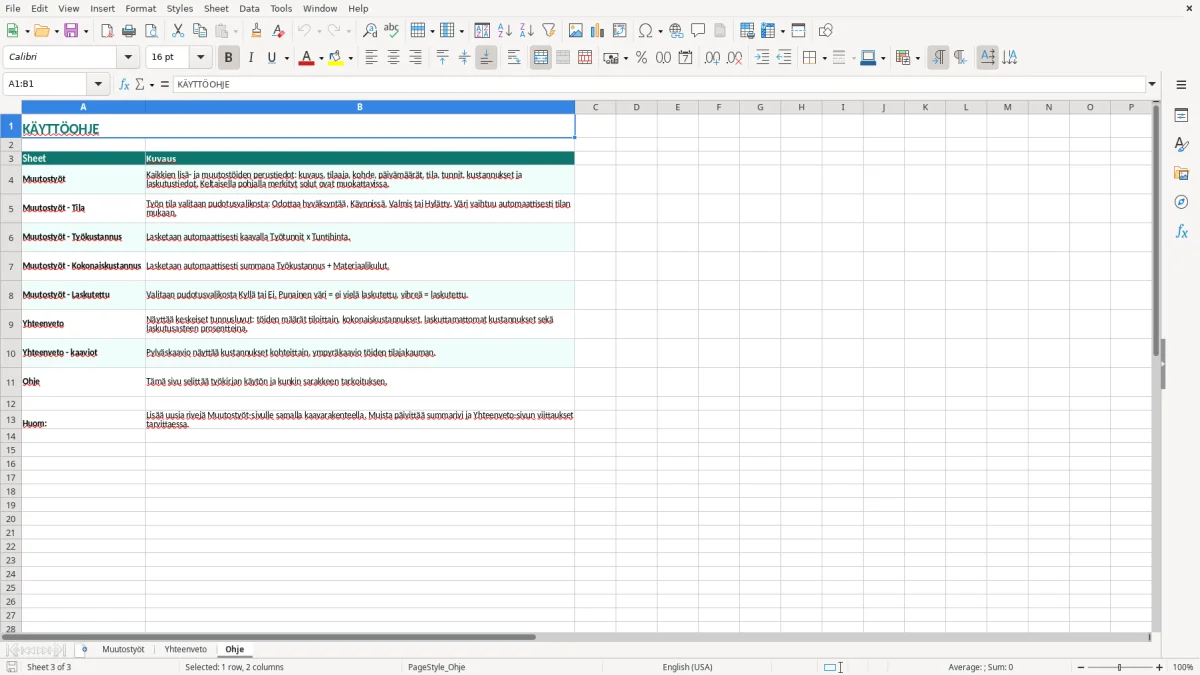
Task: Sort descending with the Z-A icon
Action: (527, 31)
